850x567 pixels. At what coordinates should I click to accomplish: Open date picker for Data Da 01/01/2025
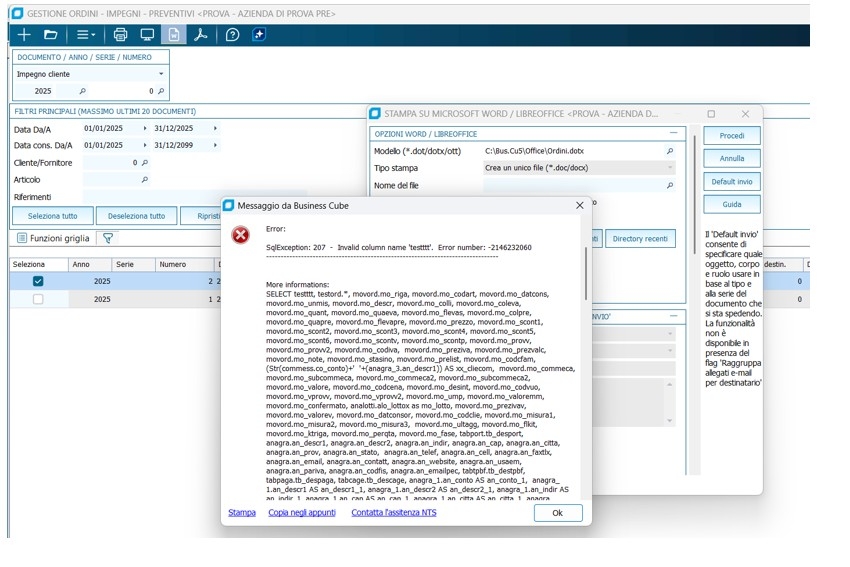click(x=145, y=128)
